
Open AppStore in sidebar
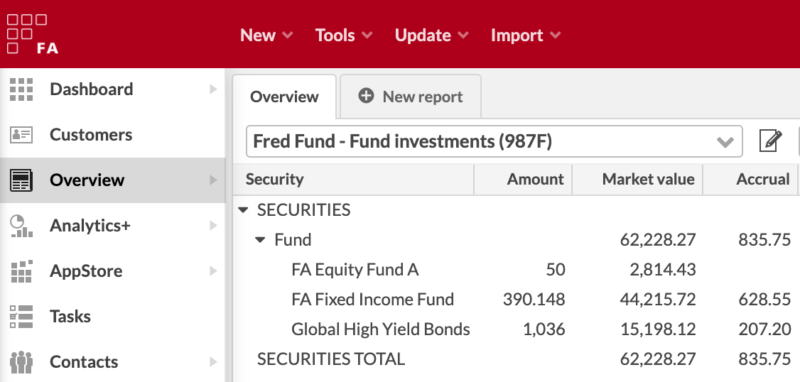tap(112, 271)
